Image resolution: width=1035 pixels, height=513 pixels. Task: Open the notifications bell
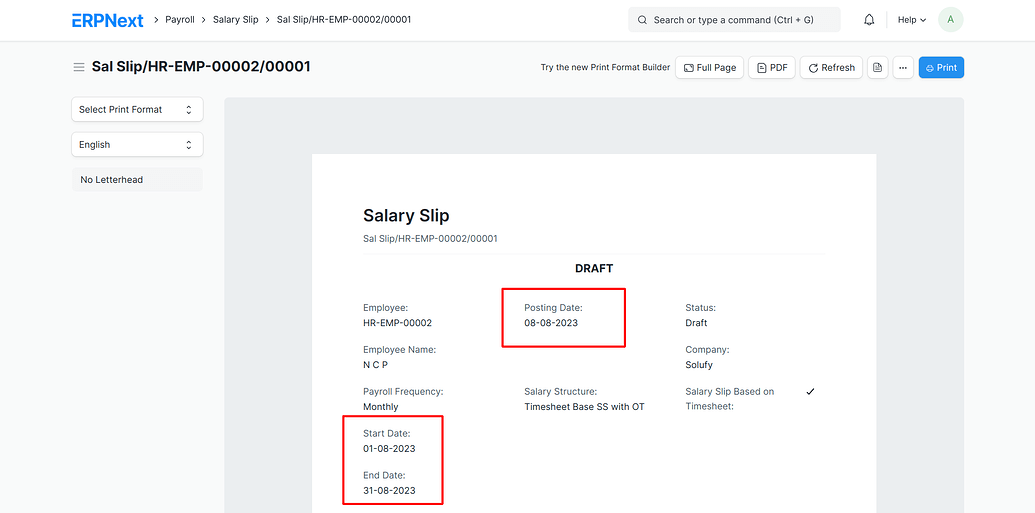pos(869,20)
